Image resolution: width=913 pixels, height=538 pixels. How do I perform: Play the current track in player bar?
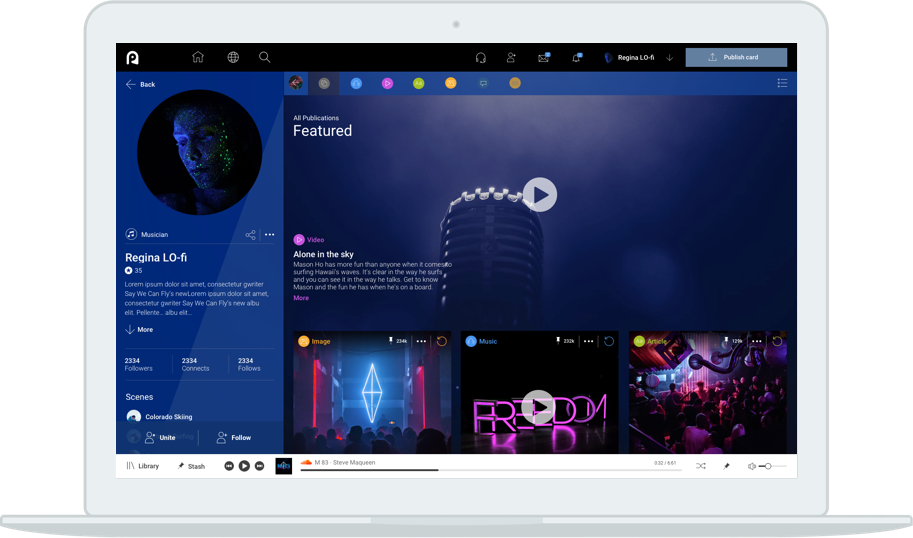tap(244, 466)
